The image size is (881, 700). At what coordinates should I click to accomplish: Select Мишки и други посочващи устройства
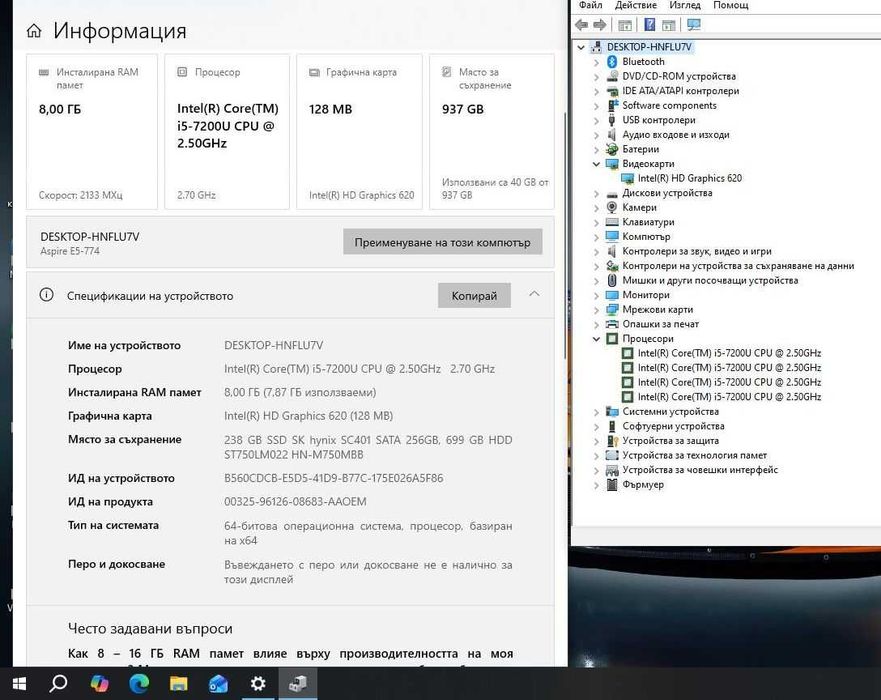click(710, 280)
